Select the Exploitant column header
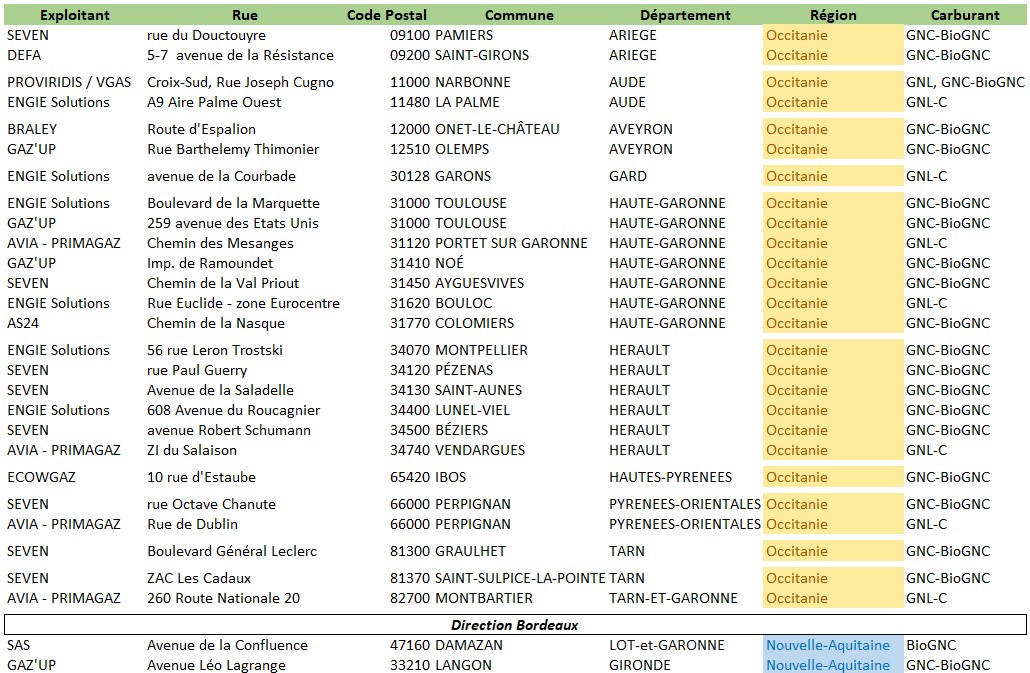1030x673 pixels. (75, 15)
